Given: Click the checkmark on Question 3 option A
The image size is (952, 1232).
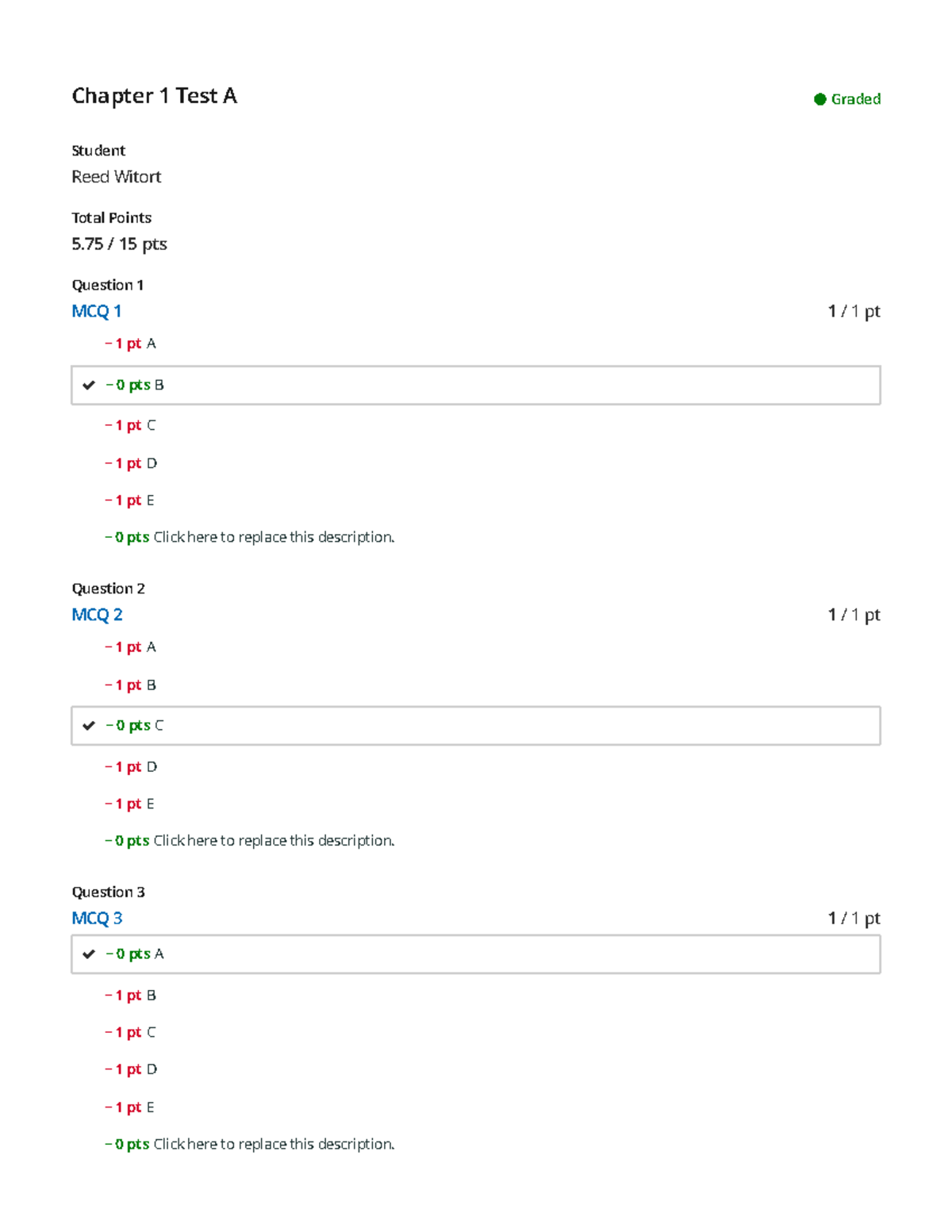Looking at the screenshot, I should (x=89, y=954).
